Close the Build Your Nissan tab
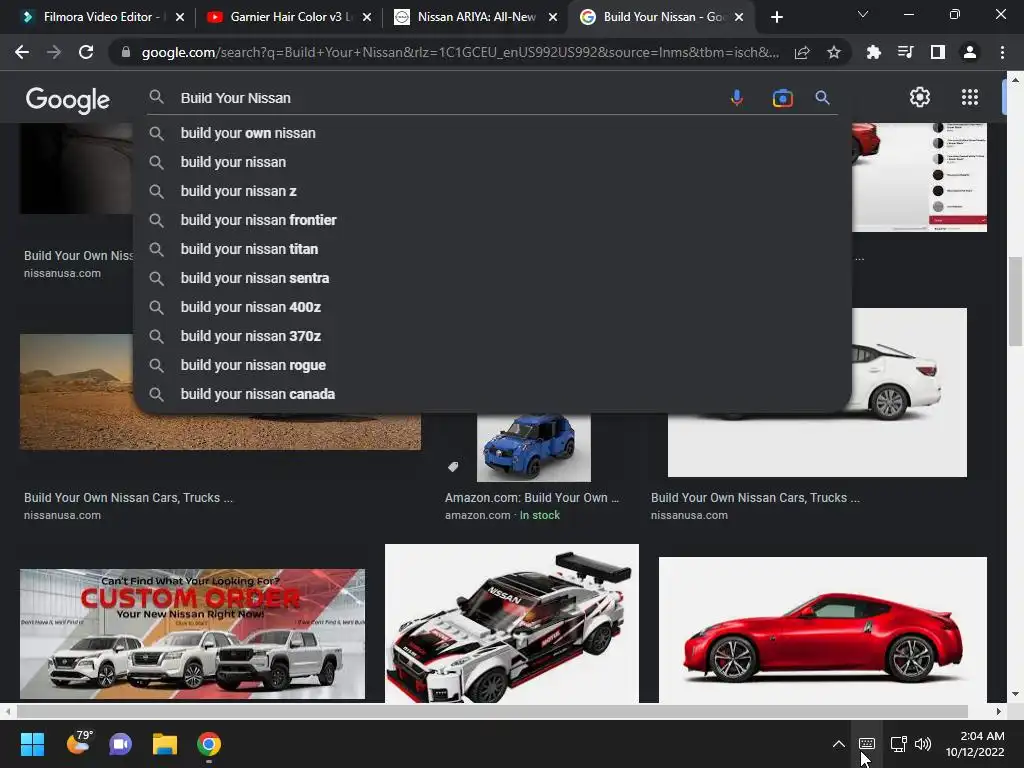 pos(739,17)
